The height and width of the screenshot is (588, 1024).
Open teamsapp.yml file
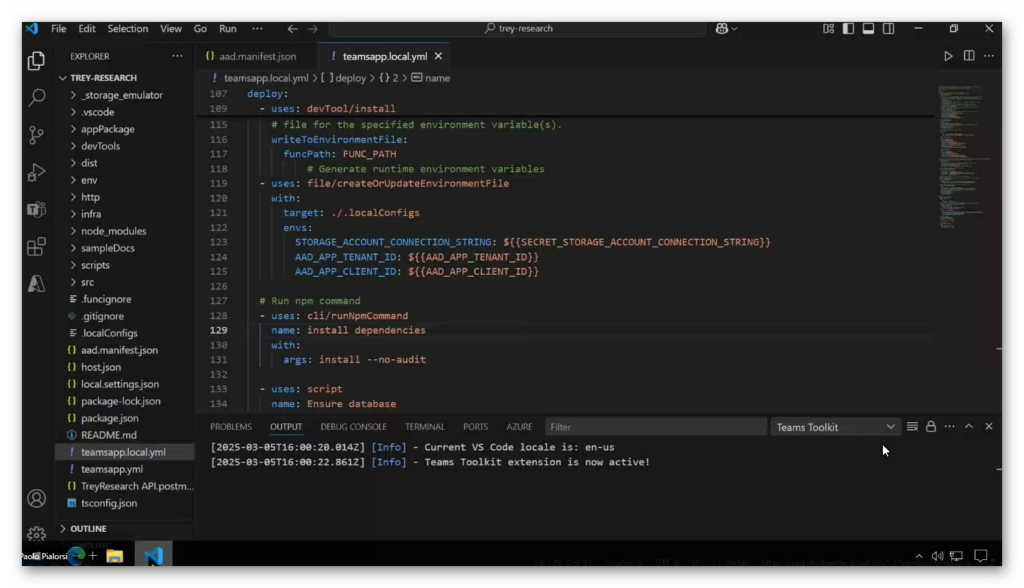[x=112, y=469]
